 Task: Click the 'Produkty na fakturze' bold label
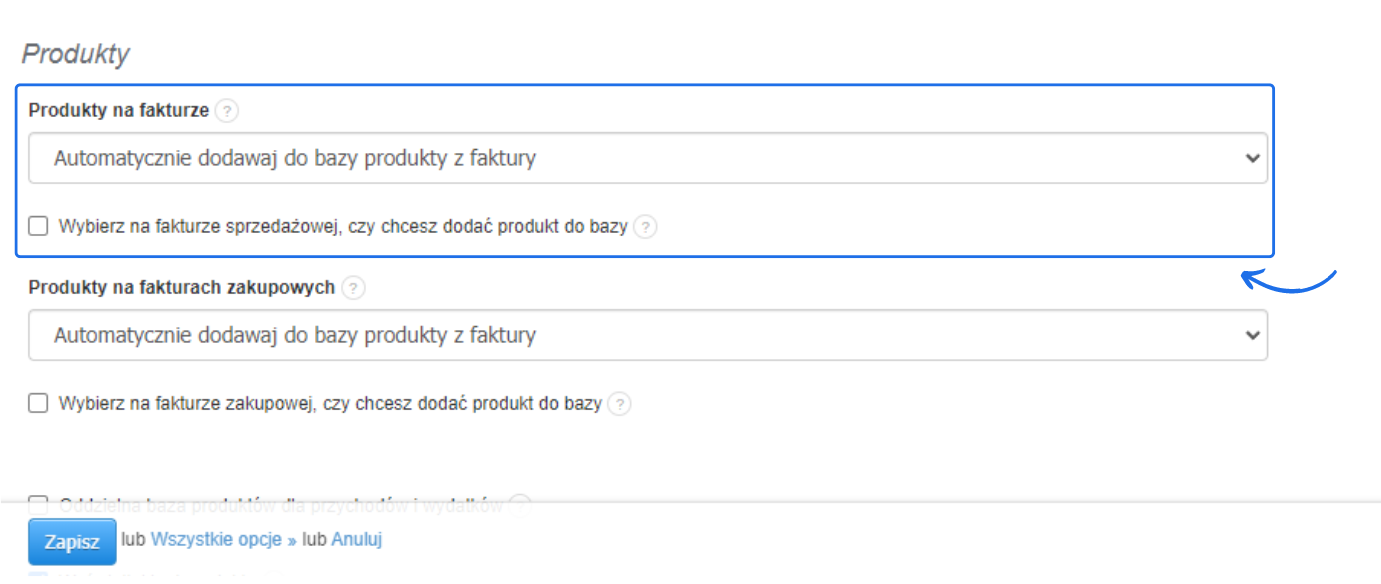click(119, 111)
